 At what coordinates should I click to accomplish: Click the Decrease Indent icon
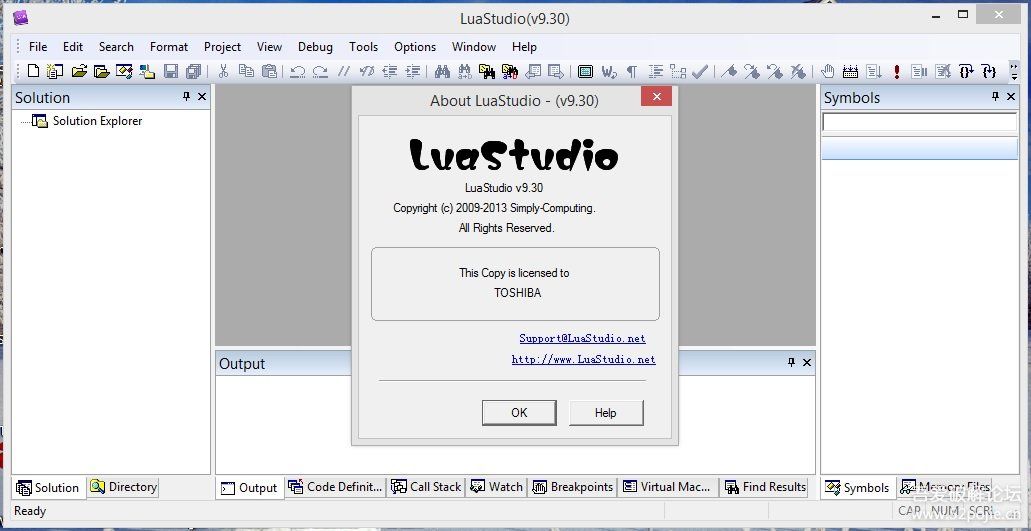tap(389, 71)
